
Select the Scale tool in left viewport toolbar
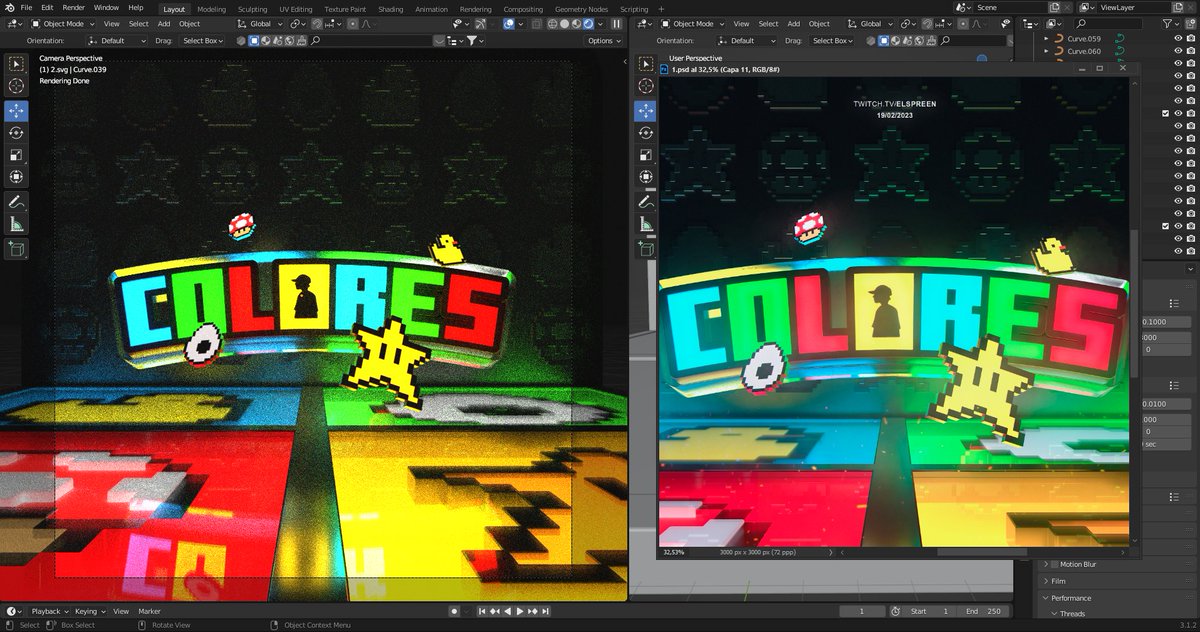coord(17,155)
